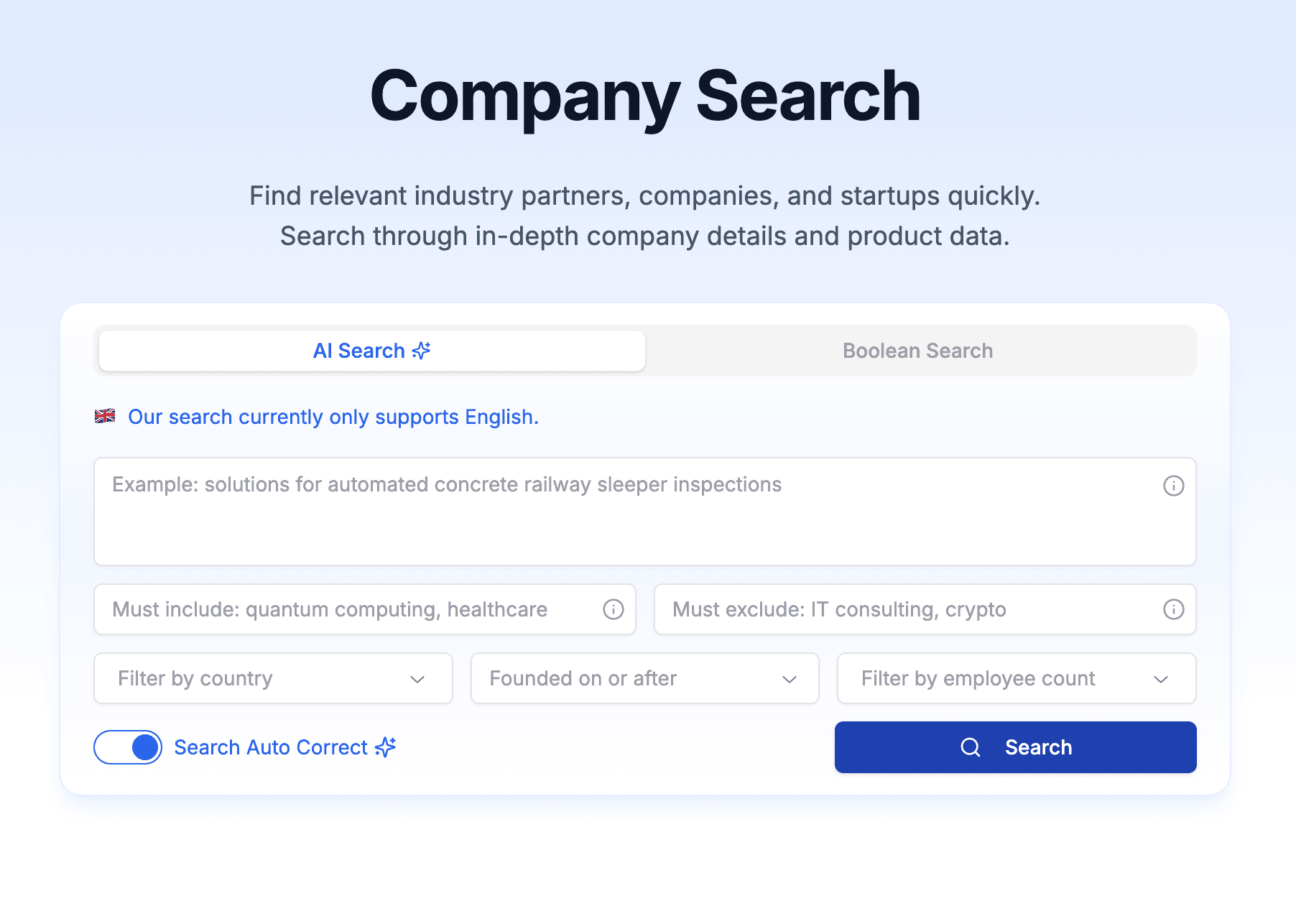Expand the Founded on or after dropdown

(x=644, y=678)
